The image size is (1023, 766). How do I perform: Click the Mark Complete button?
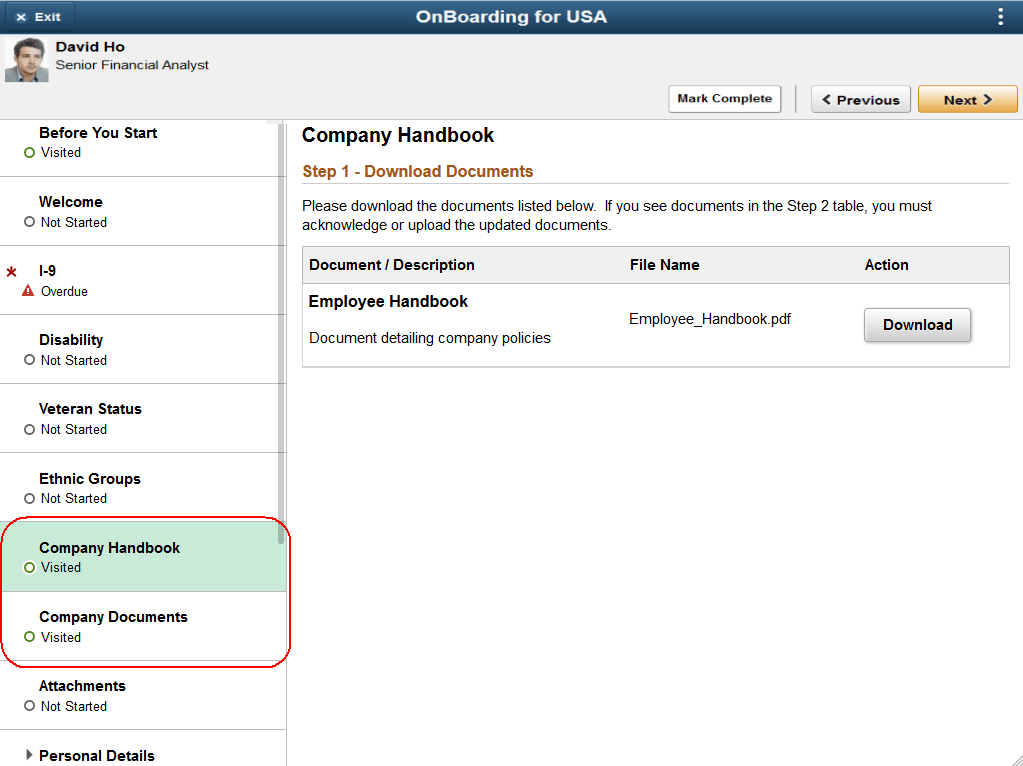pos(724,99)
